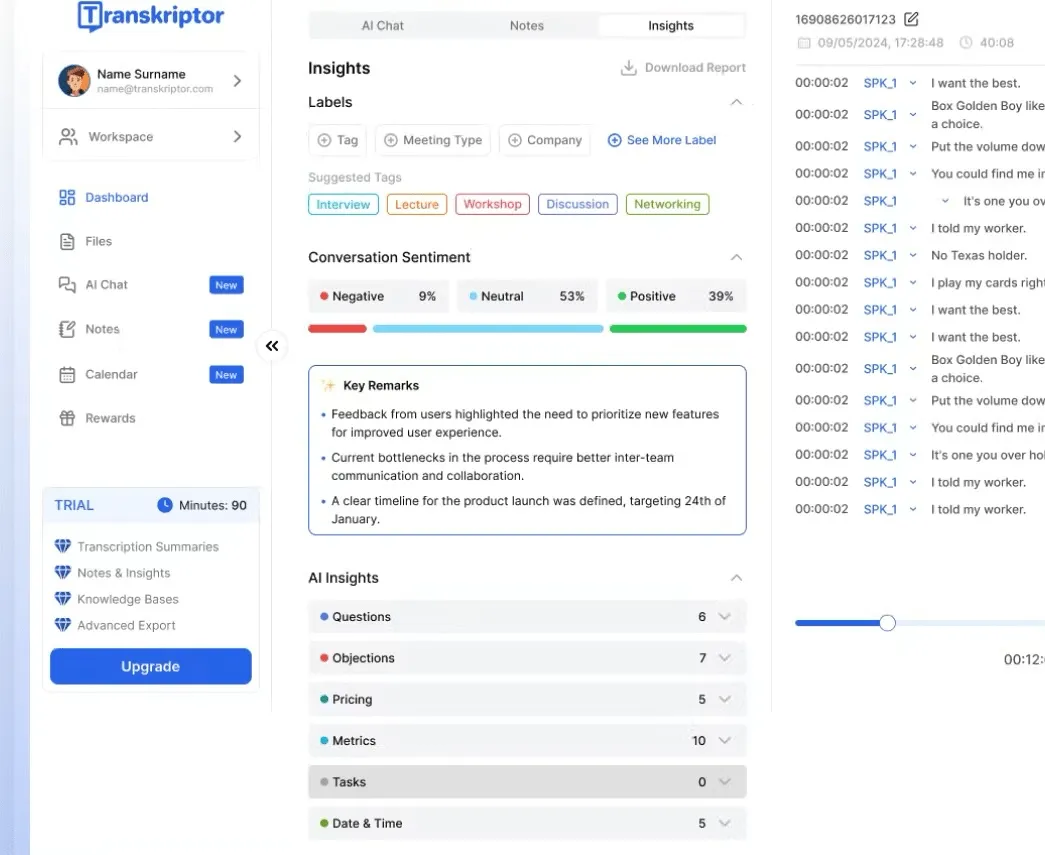Click the Download Report icon
The image size is (1045, 855).
628,68
